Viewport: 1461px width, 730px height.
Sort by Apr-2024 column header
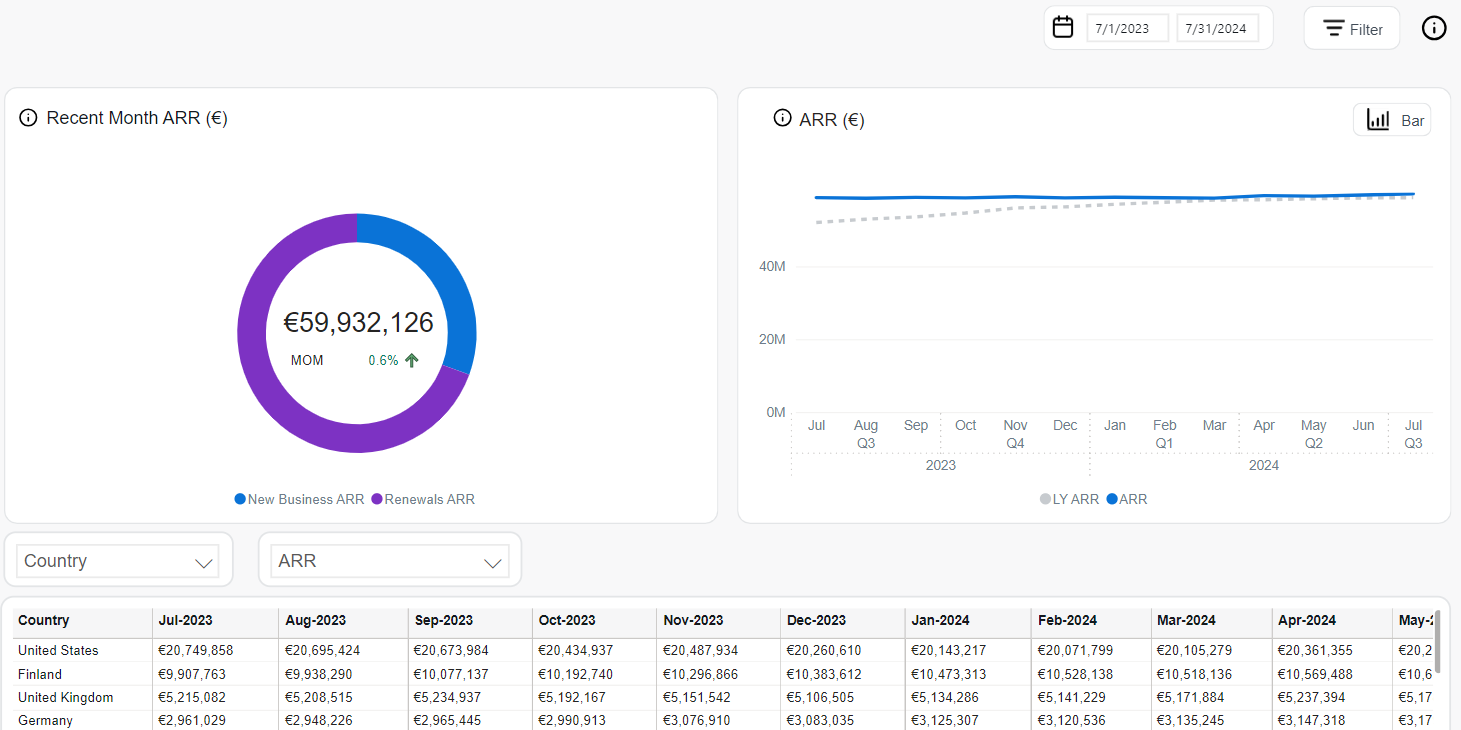(1333, 620)
